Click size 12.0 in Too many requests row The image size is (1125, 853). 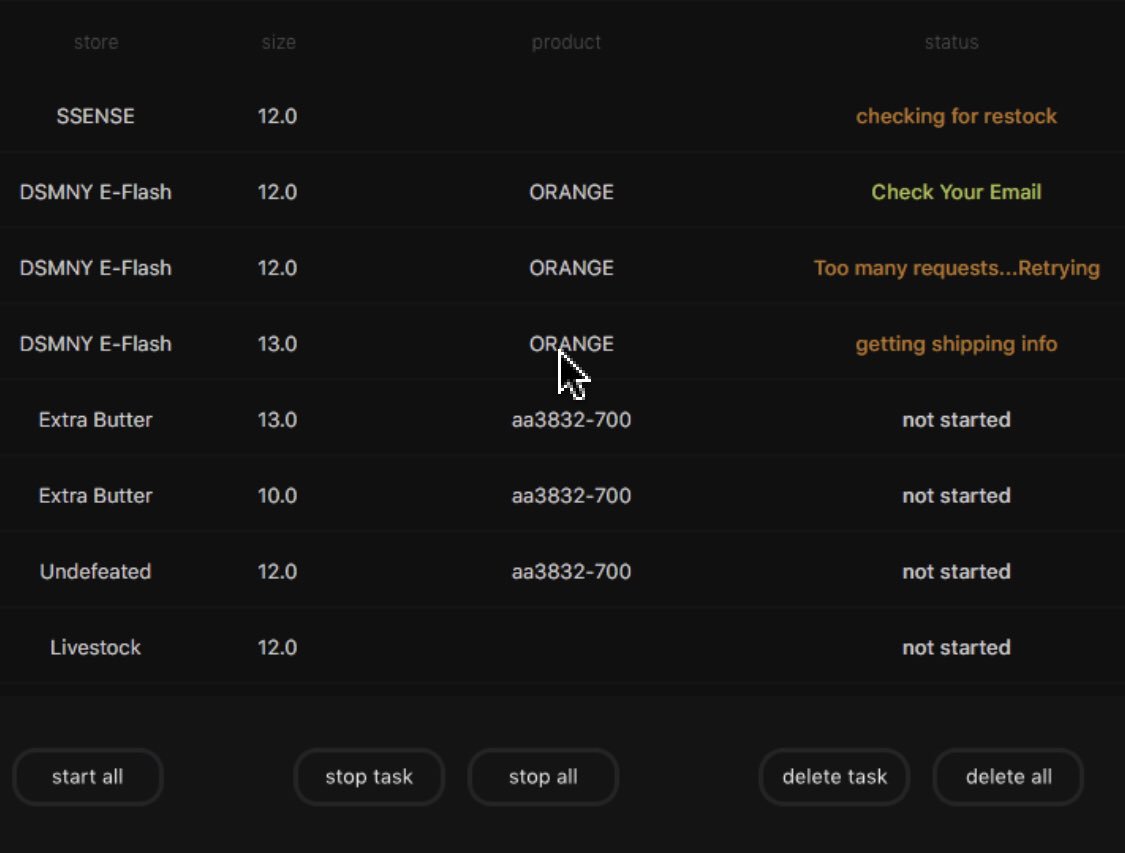[x=278, y=268]
